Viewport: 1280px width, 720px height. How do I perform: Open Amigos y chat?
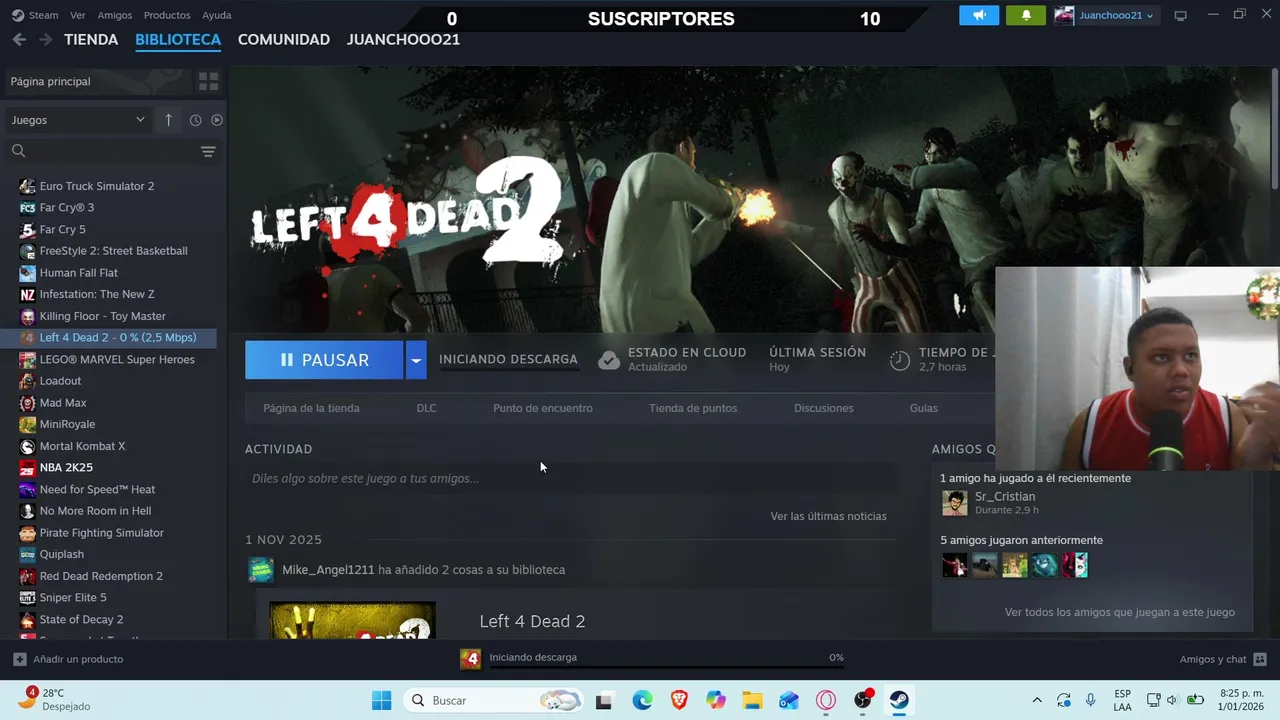[x=1223, y=659]
